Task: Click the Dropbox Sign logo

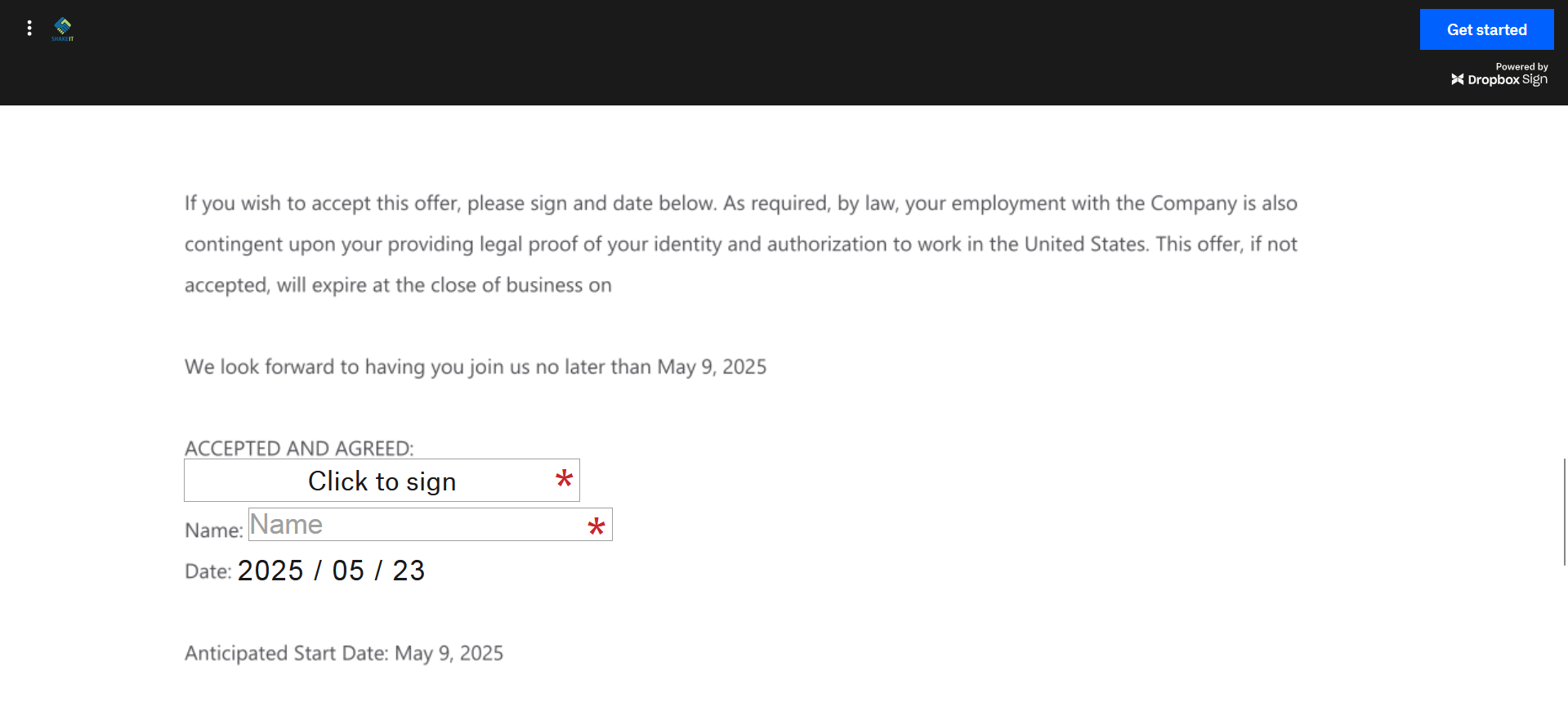Action: (x=1499, y=79)
